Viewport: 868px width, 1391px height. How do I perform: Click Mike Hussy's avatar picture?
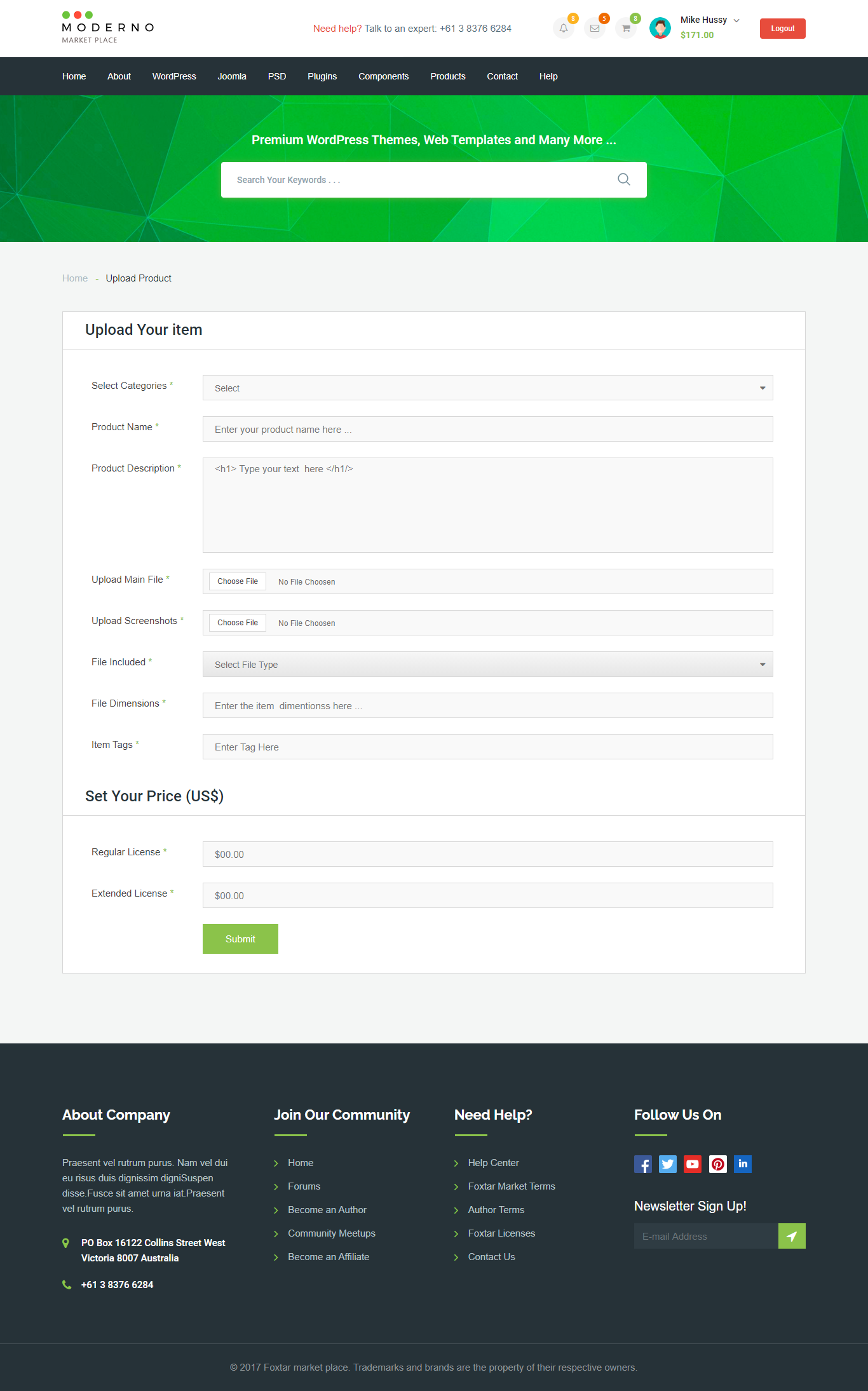click(x=660, y=28)
